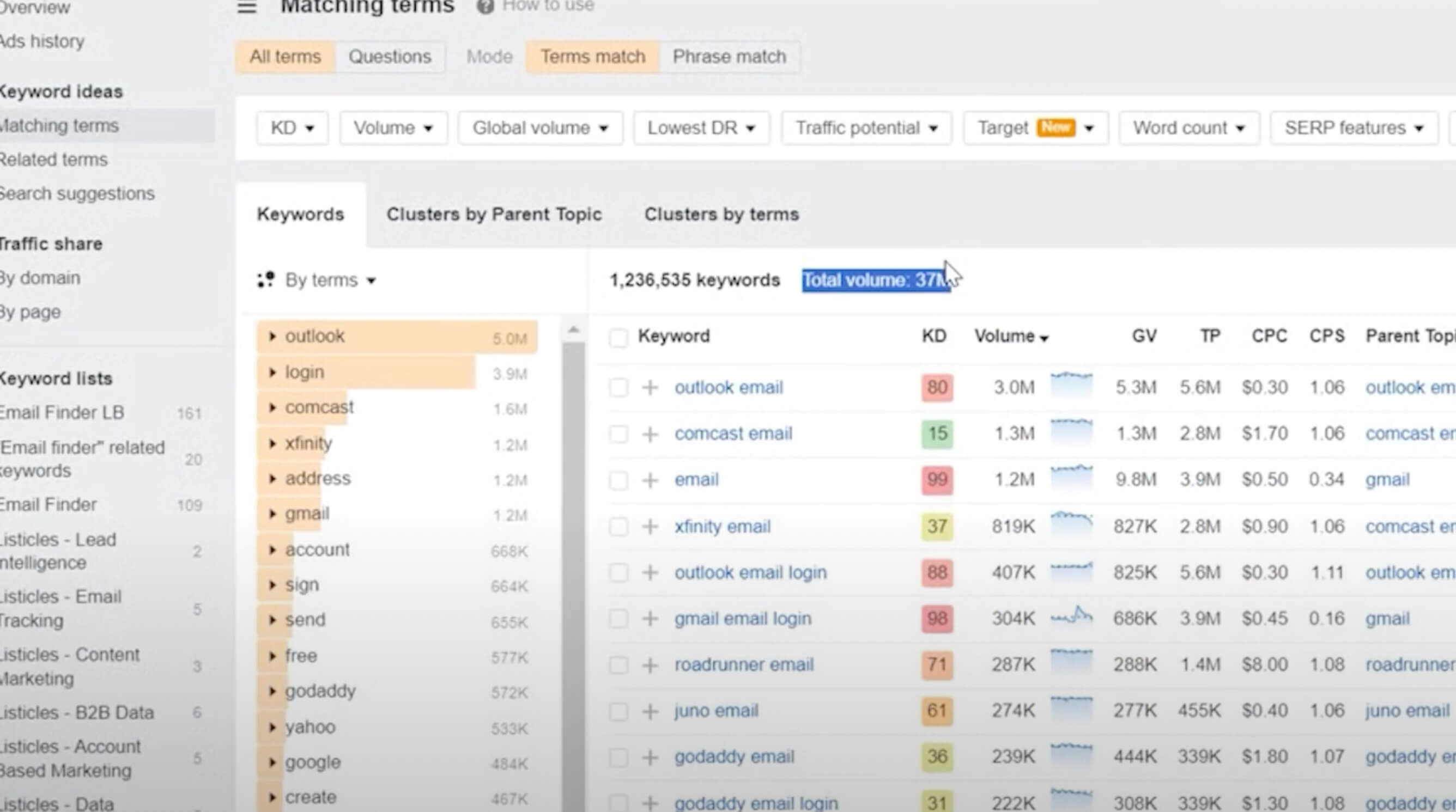Viewport: 1456px width, 812px height.
Task: Click the question mark How to use icon
Action: [485, 6]
